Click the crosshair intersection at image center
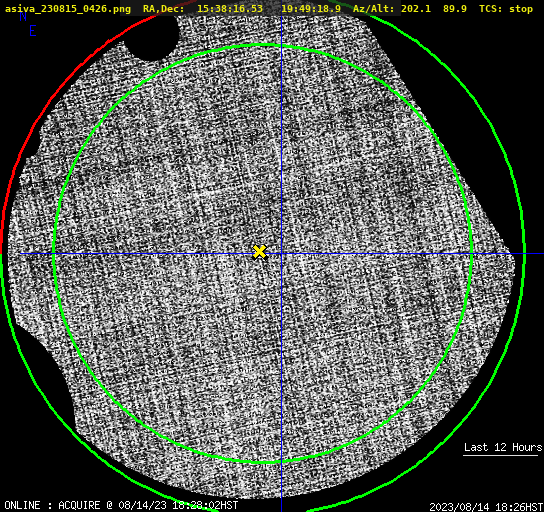 pos(281,254)
